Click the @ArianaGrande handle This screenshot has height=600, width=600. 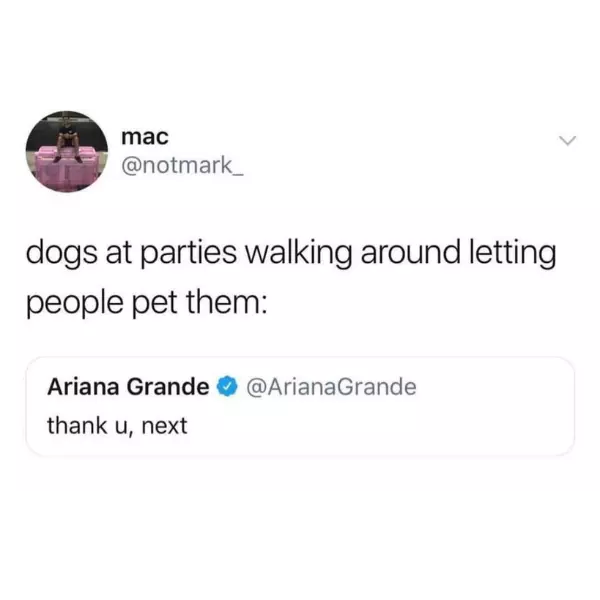click(x=331, y=386)
